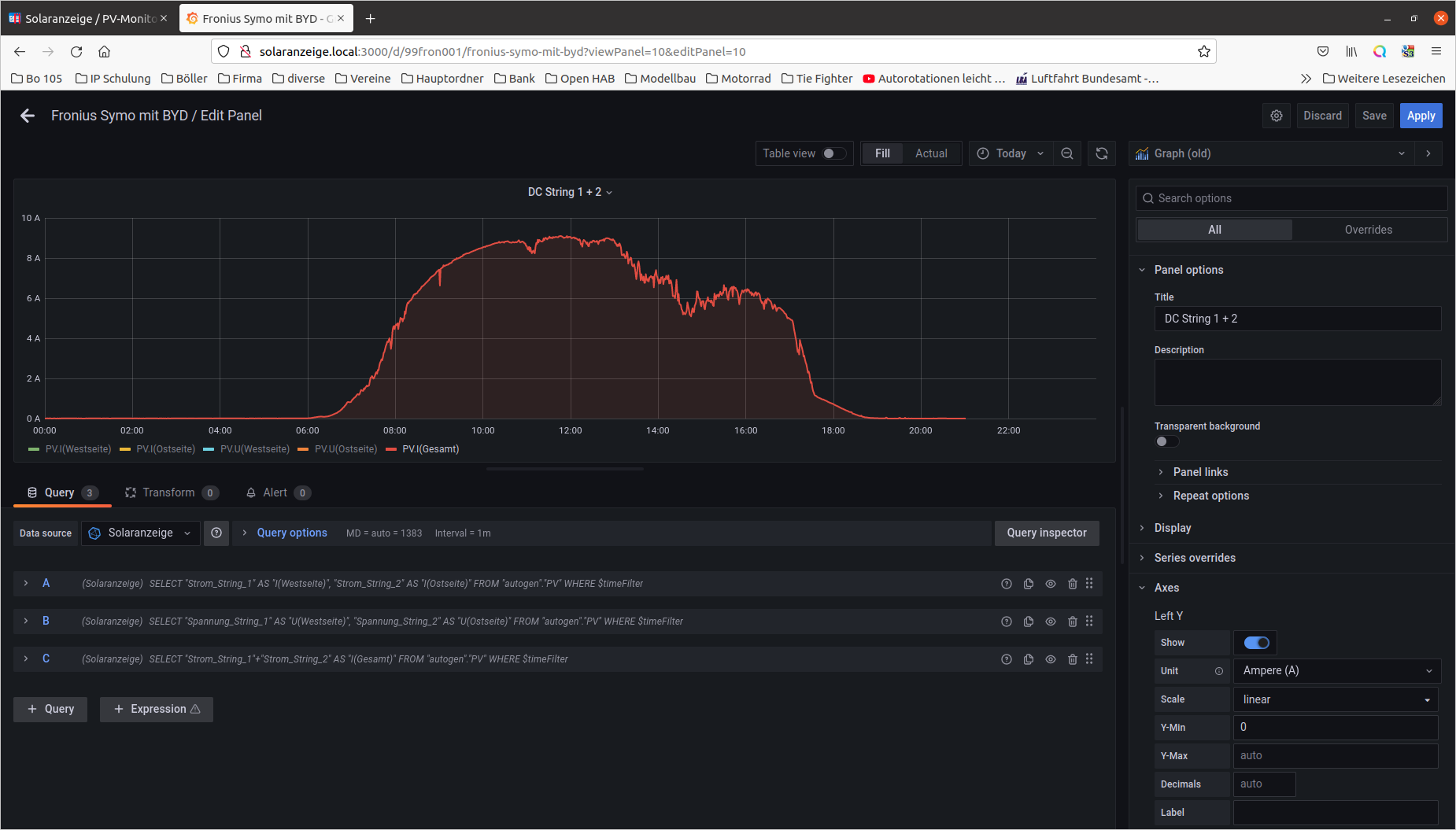Switch to the Transform tab
The image size is (1456, 830).
click(169, 492)
